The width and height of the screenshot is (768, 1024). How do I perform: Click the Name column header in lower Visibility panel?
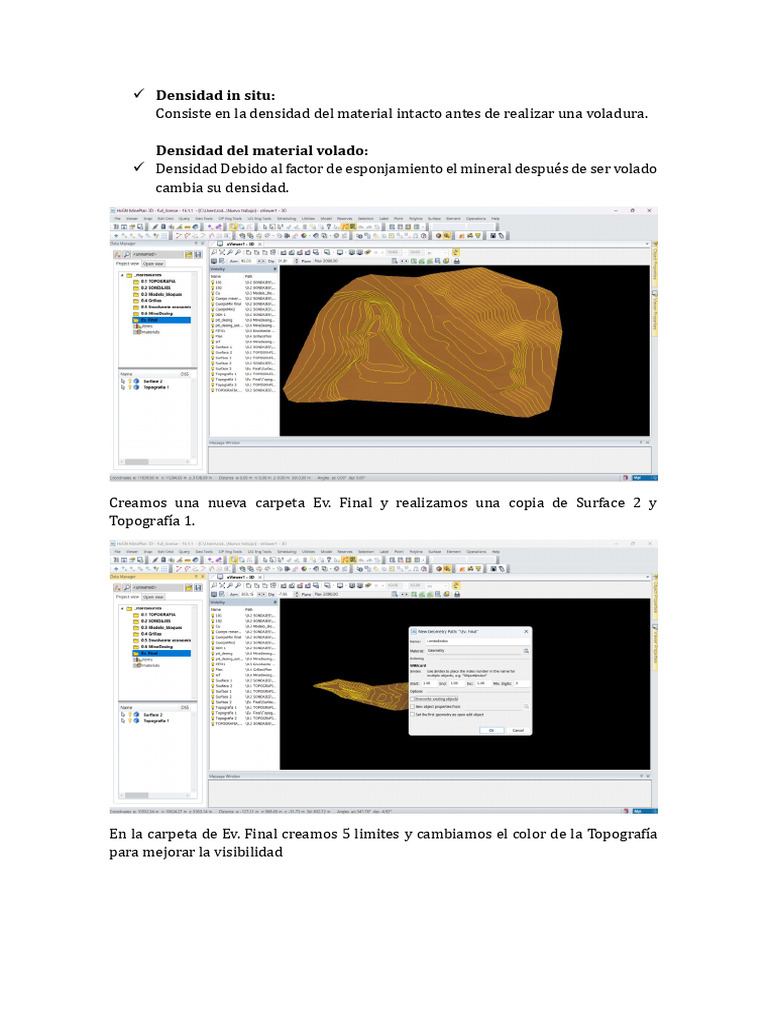click(216, 610)
